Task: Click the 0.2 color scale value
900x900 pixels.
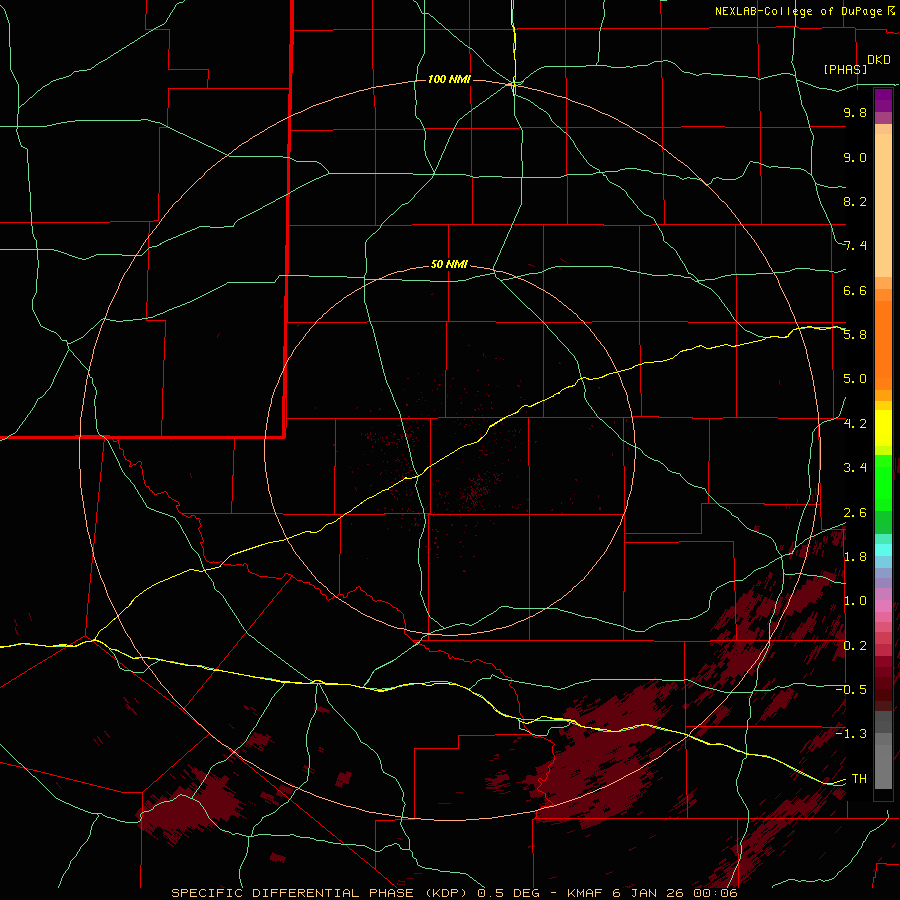Action: [x=855, y=646]
